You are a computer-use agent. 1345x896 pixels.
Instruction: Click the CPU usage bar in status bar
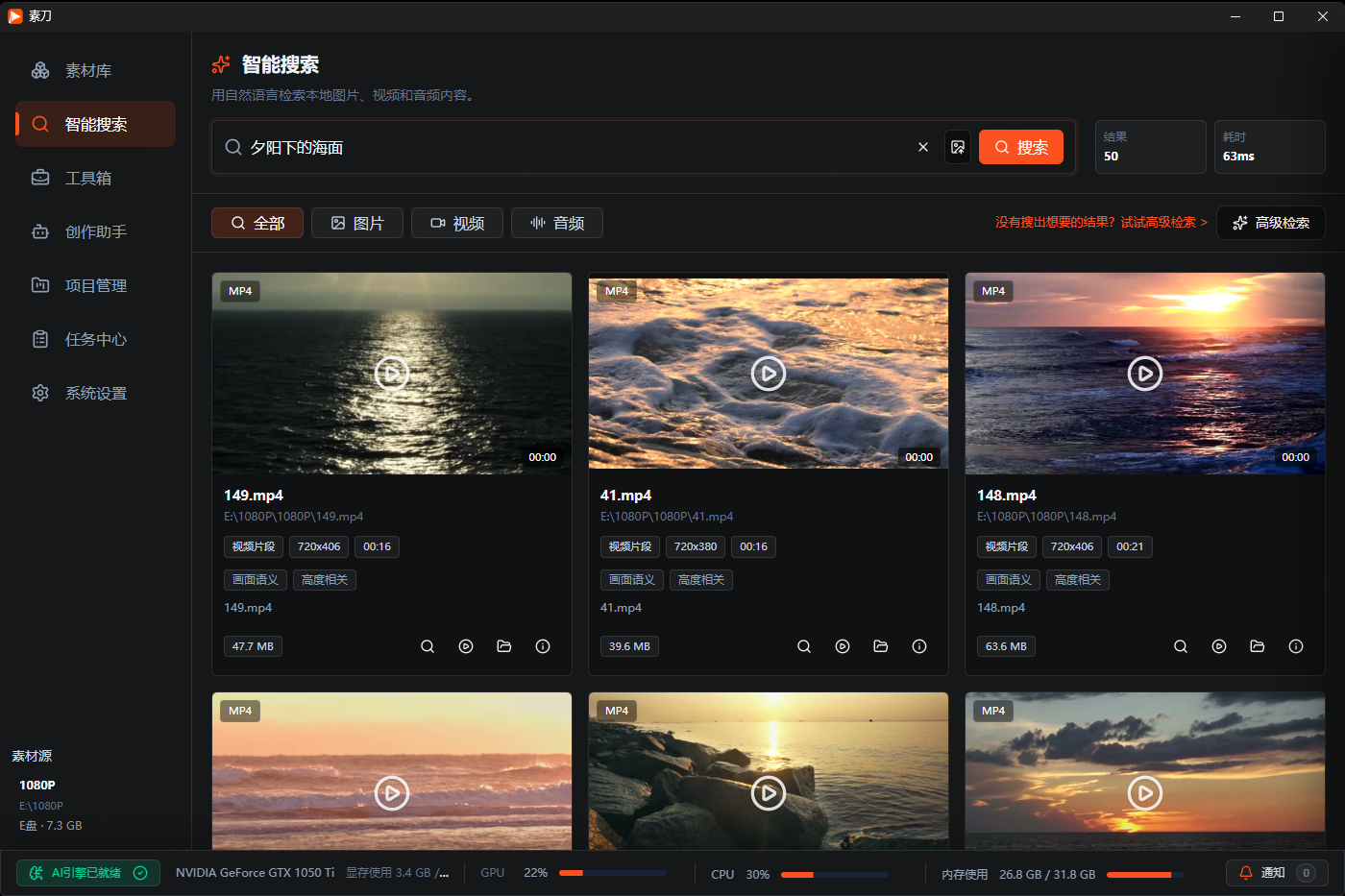coord(835,874)
